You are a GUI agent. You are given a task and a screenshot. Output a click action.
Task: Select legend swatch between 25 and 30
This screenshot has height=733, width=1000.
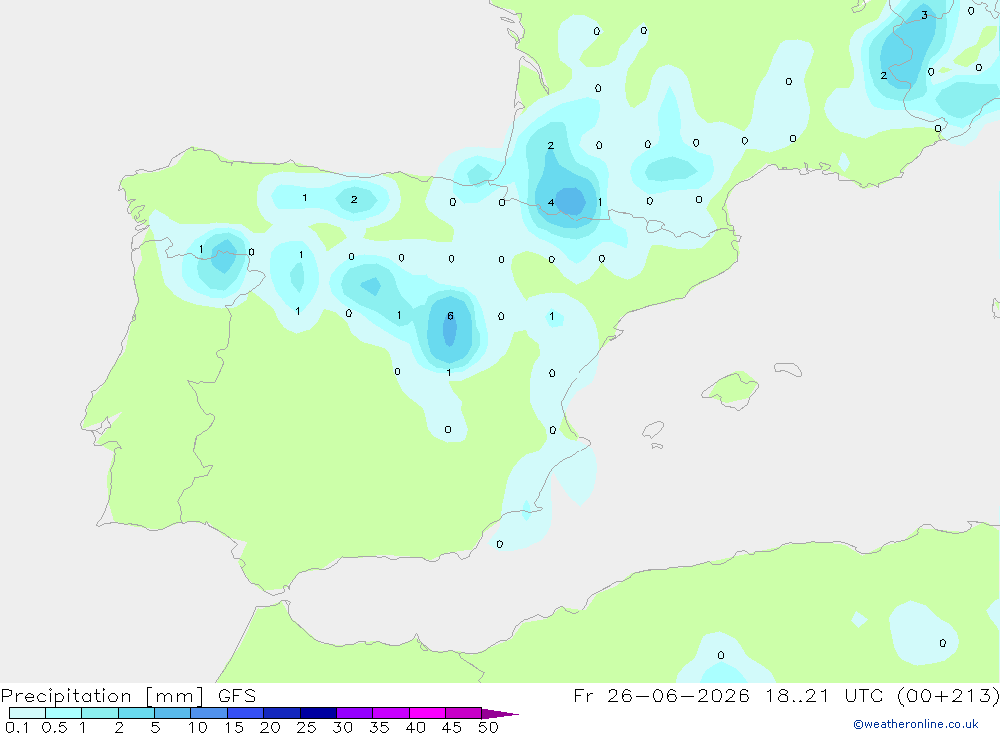pos(318,713)
